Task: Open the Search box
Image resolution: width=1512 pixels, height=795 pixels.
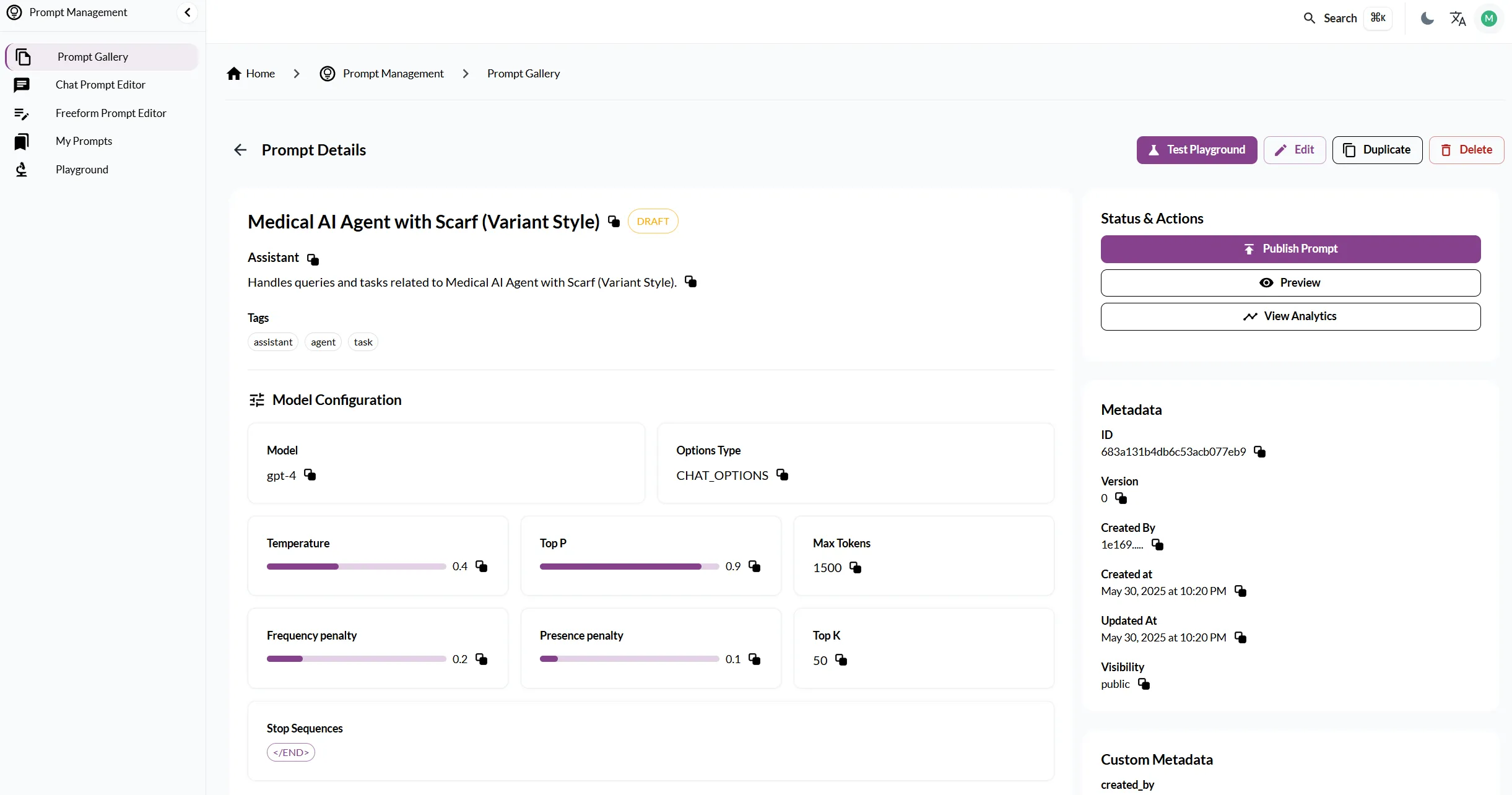Action: click(1348, 18)
